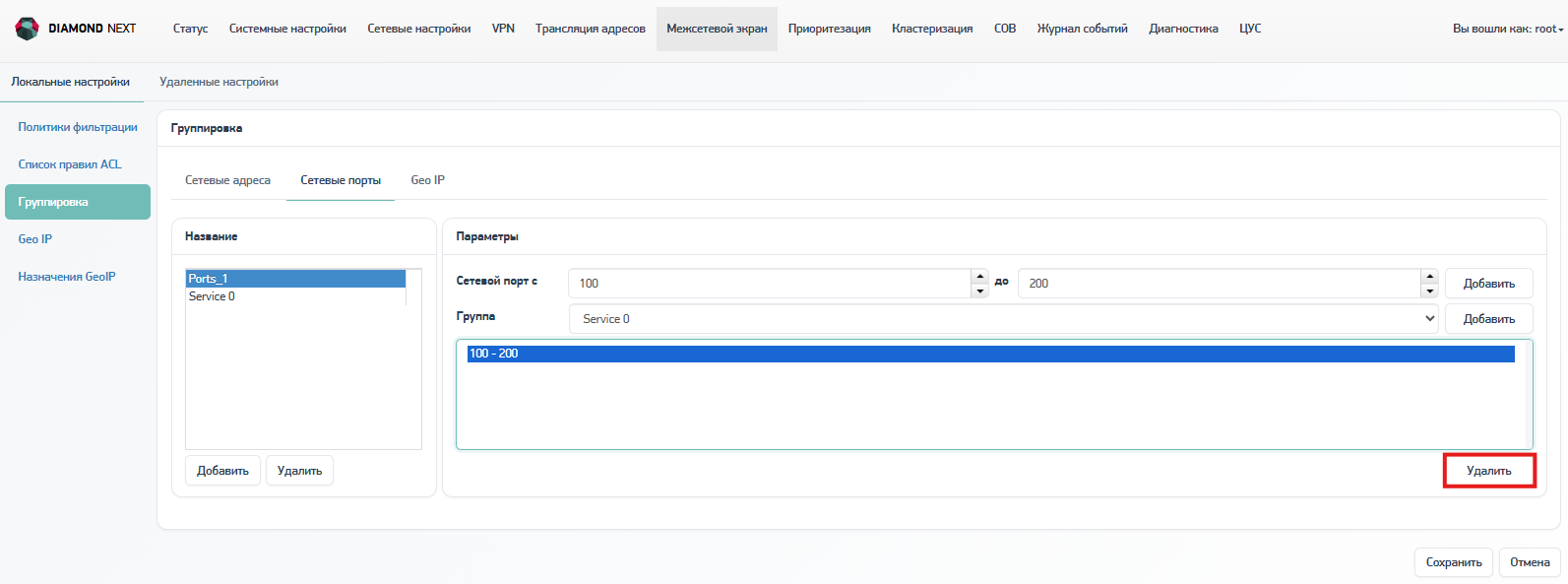
Task: Open Список правил ACL in sidebar
Action: click(x=70, y=164)
